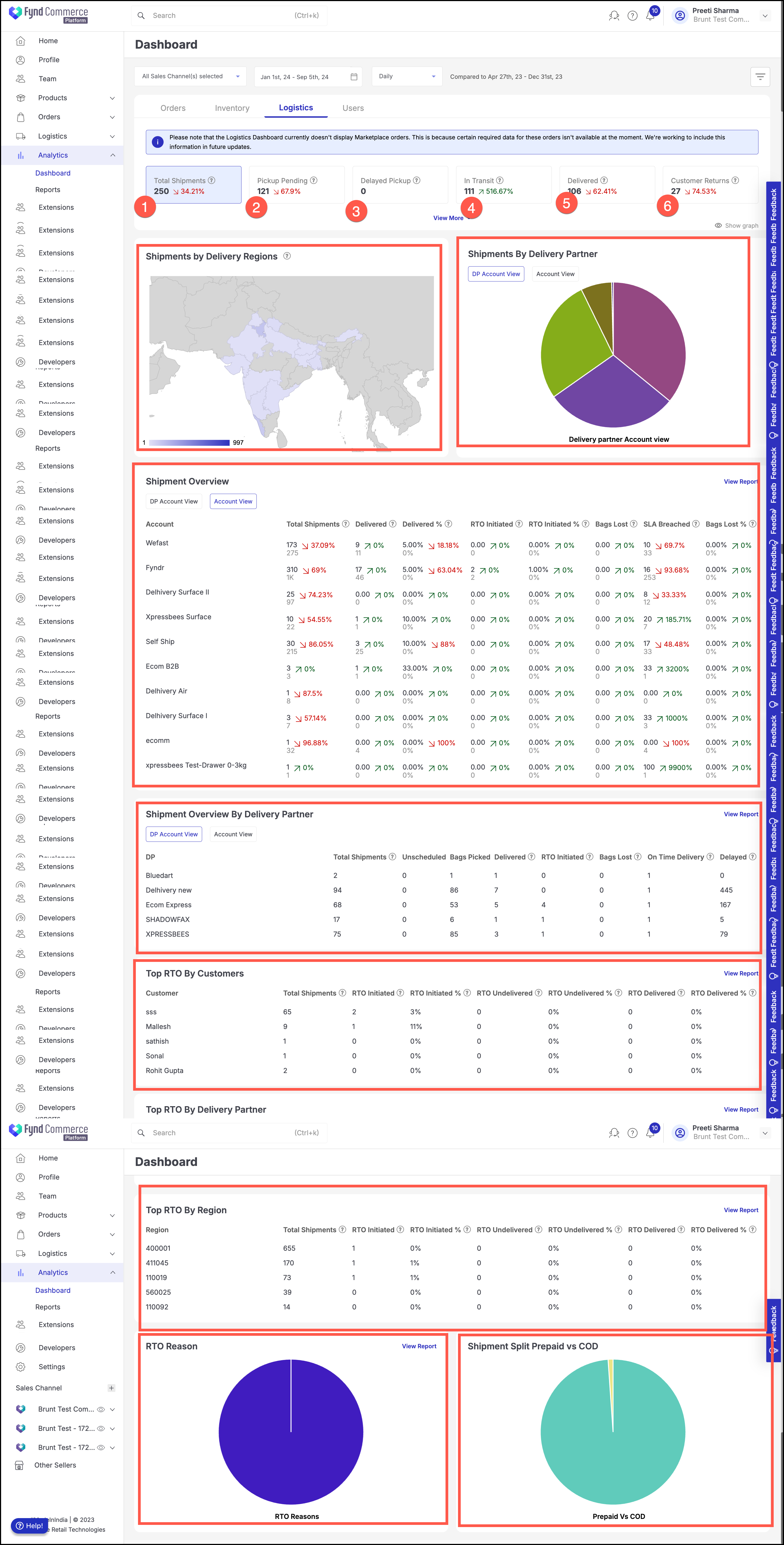Click the On Time Delivery column info icon
The height and width of the screenshot is (1545, 784).
coord(710,857)
